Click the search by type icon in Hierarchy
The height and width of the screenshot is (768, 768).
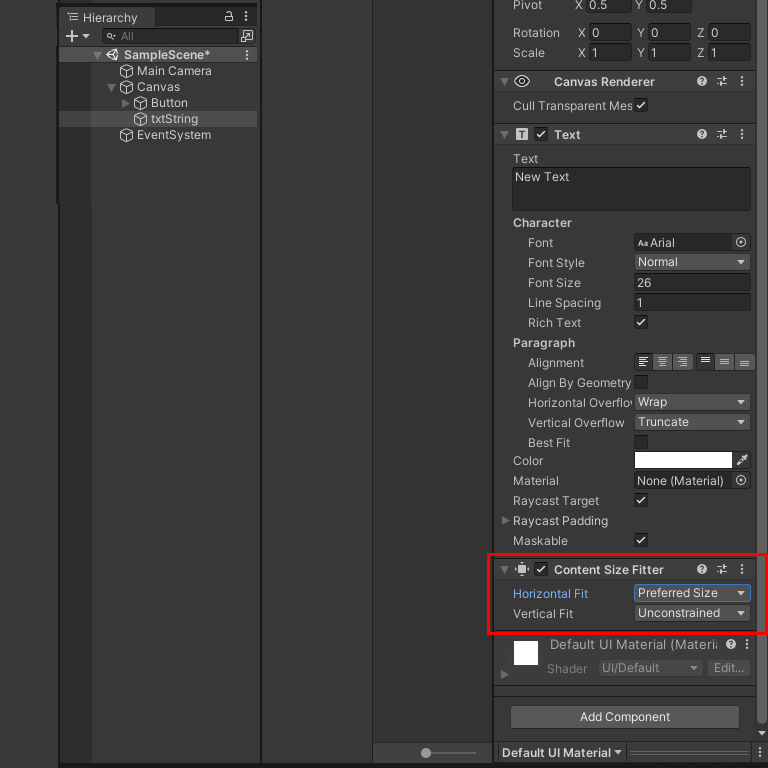(x=247, y=36)
